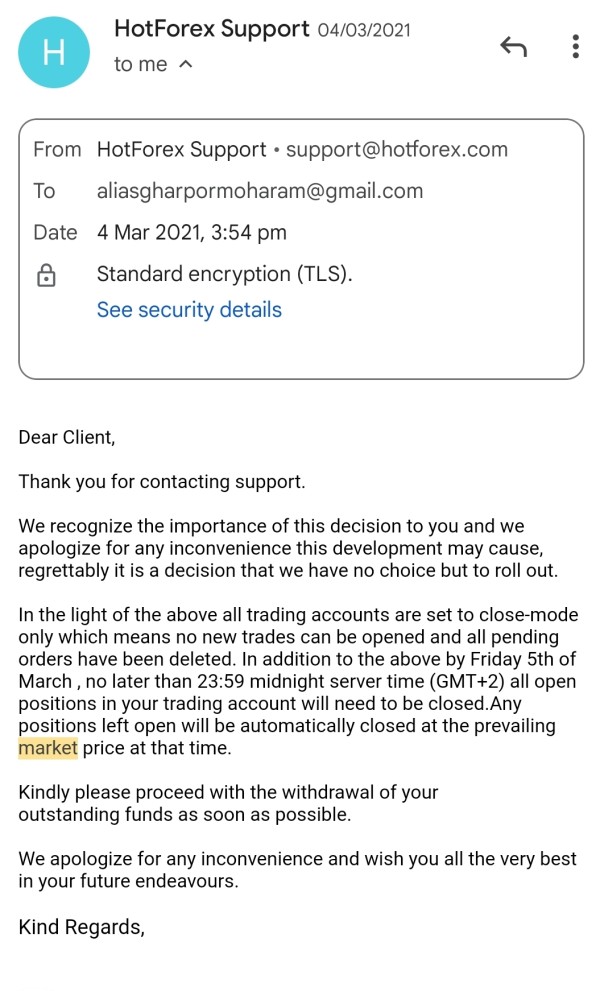Click the highlighted word "market"
Screen dimensions: 600x991
48,746
